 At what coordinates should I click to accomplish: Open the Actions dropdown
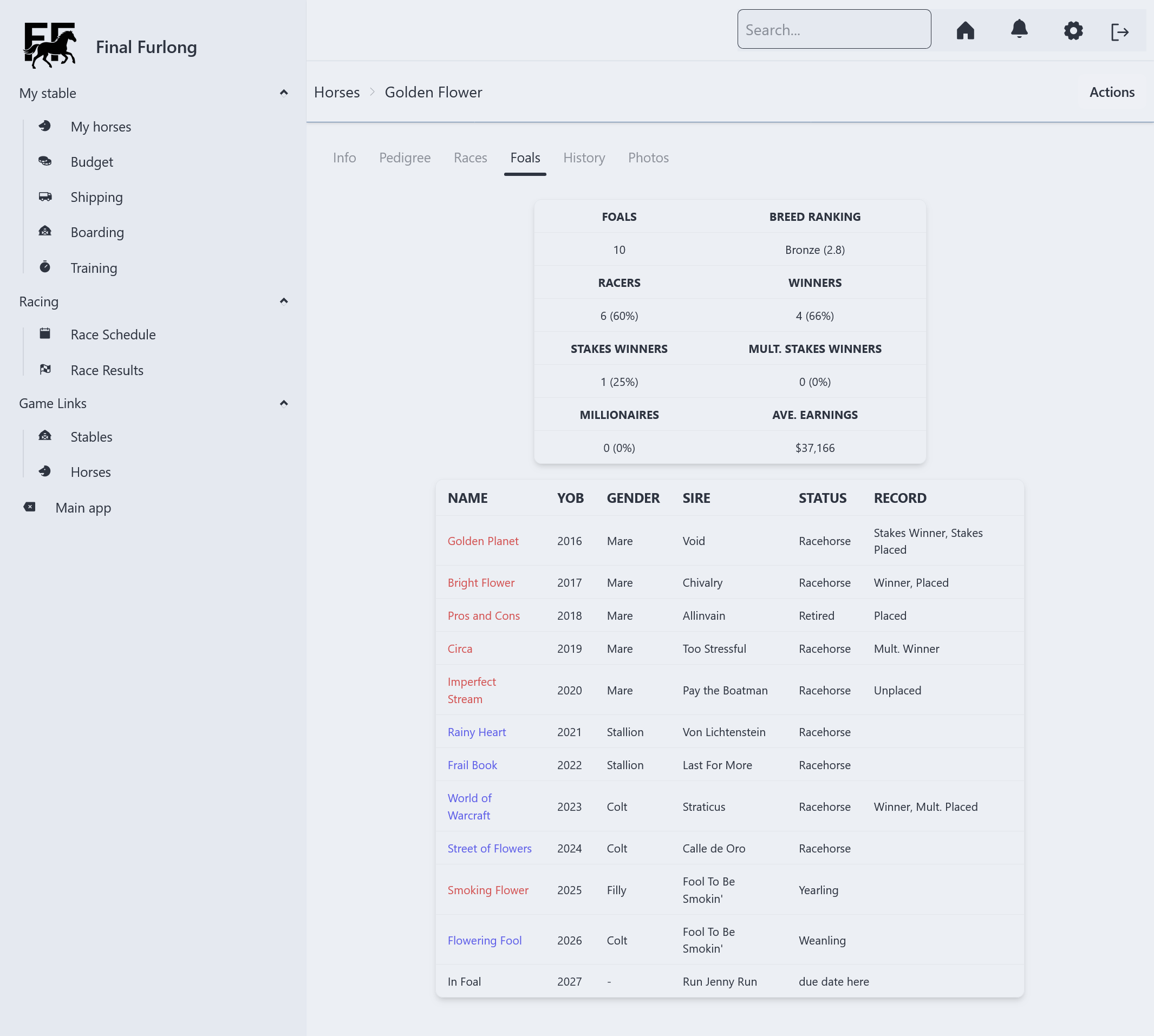coord(1111,92)
